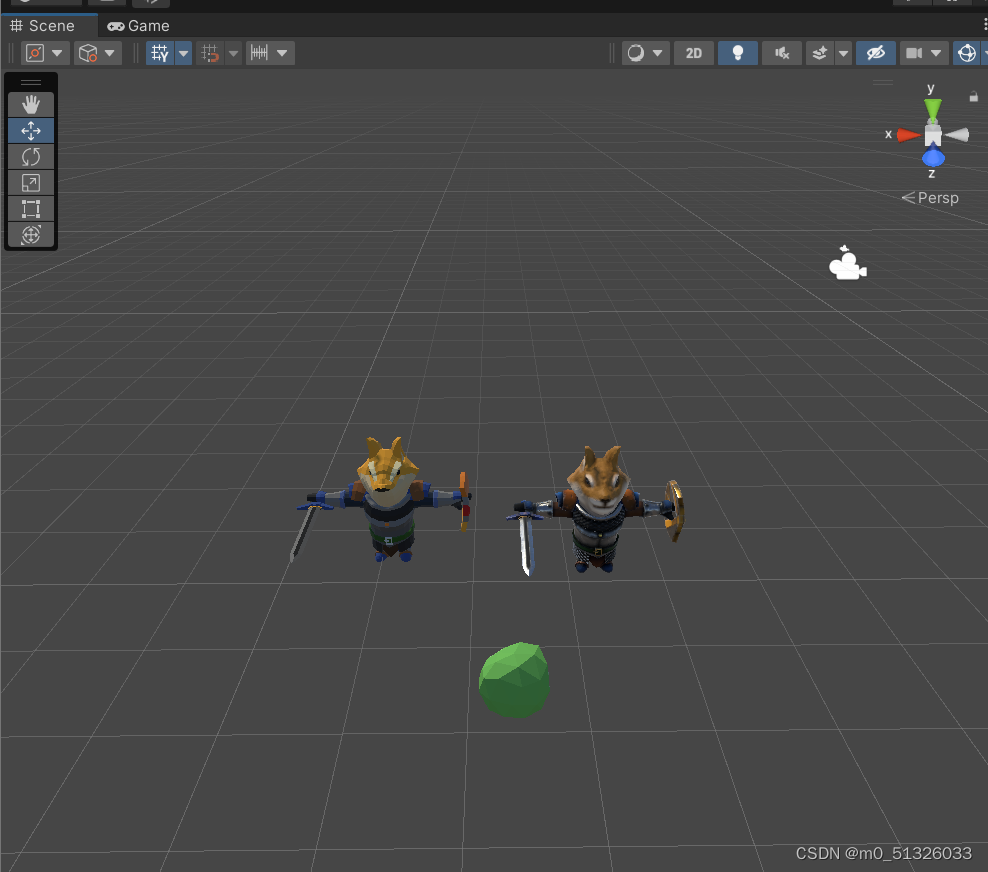Click the tool handle position (pivot) icon

point(35,53)
